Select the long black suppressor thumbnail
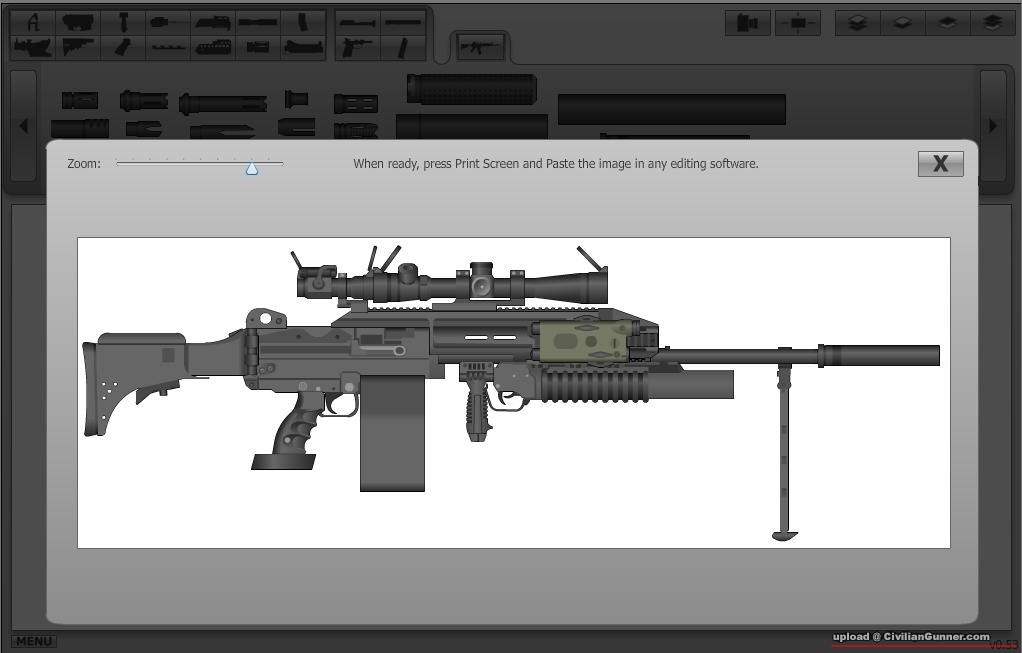 pyautogui.click(x=671, y=109)
